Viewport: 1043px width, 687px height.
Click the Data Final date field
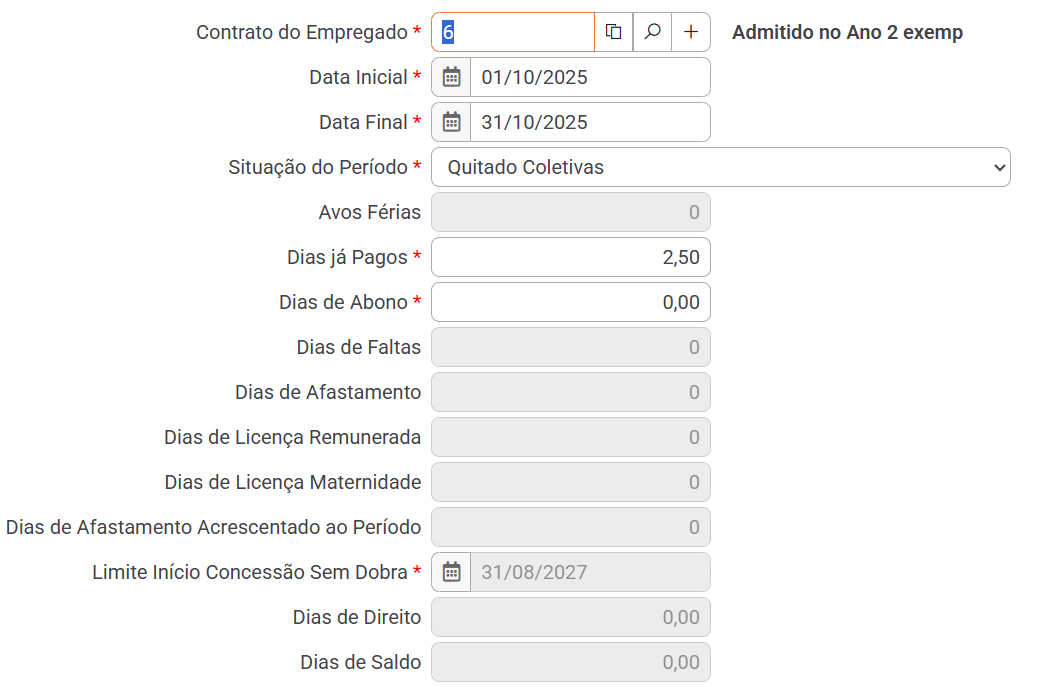coord(590,122)
